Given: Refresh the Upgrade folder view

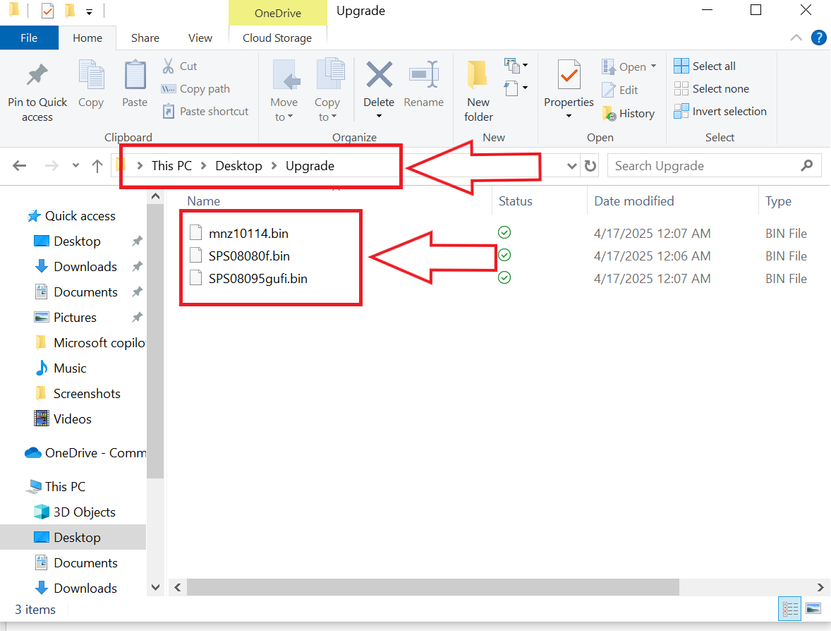Looking at the screenshot, I should [591, 166].
